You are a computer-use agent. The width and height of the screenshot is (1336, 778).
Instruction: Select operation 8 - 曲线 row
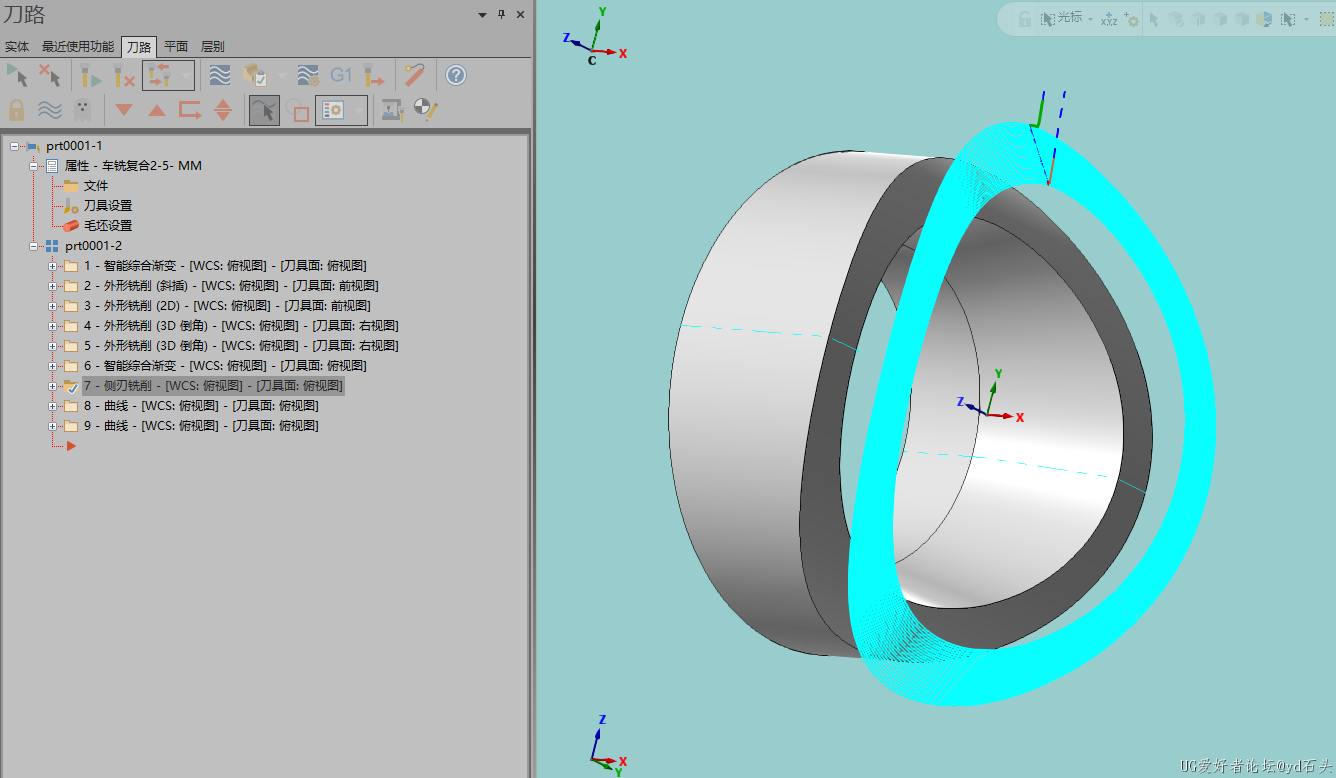tap(201, 406)
